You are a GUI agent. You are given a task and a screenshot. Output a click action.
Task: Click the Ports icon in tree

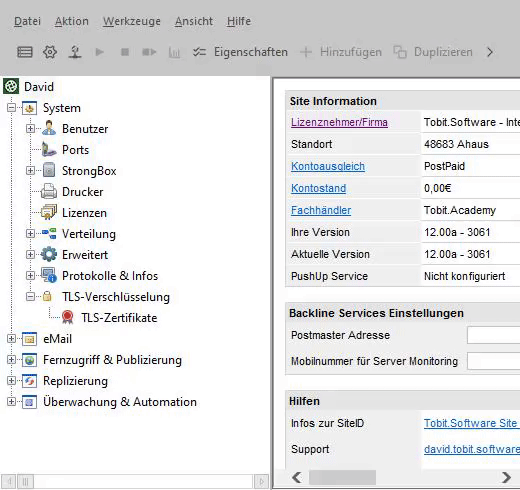pos(49,149)
